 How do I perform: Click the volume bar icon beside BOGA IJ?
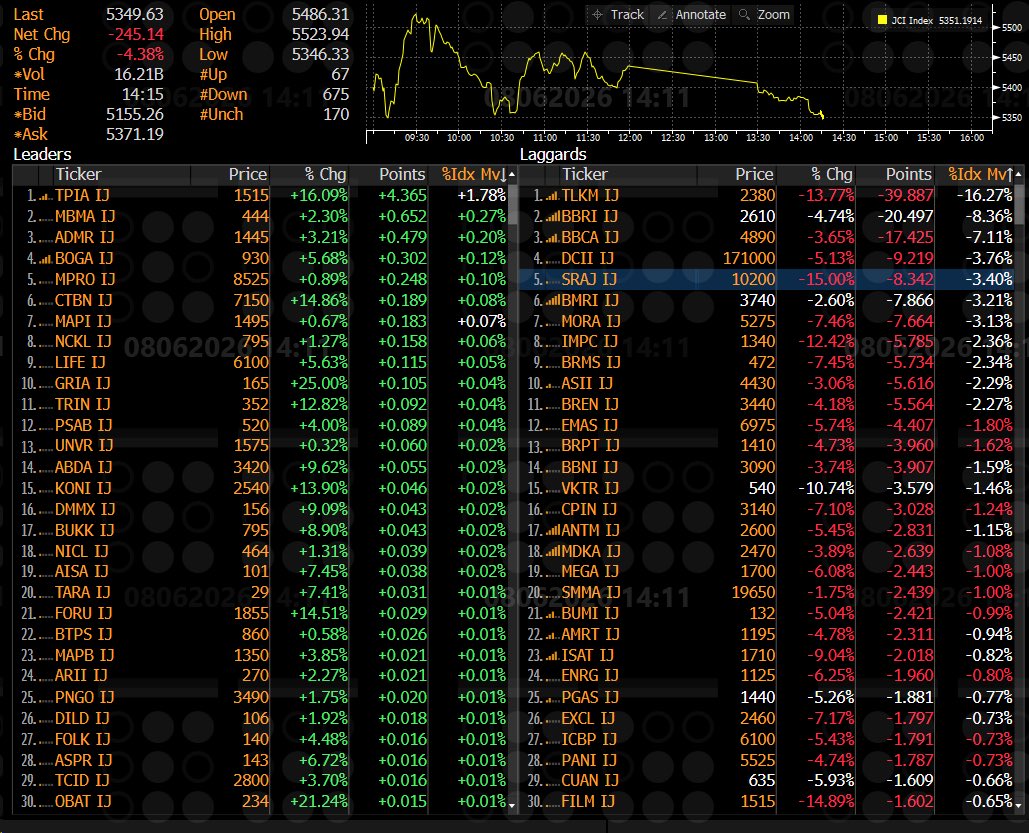[x=45, y=259]
